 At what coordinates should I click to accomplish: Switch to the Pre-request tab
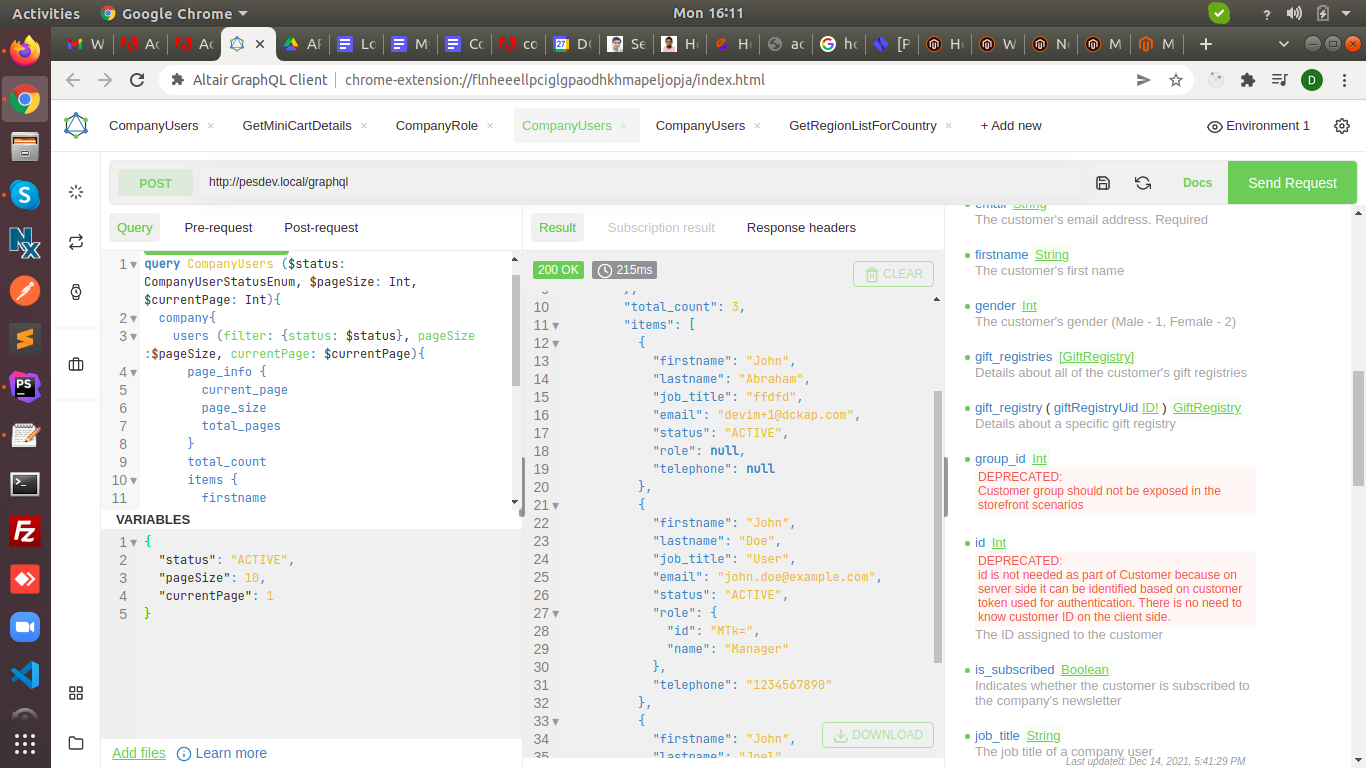tap(218, 228)
